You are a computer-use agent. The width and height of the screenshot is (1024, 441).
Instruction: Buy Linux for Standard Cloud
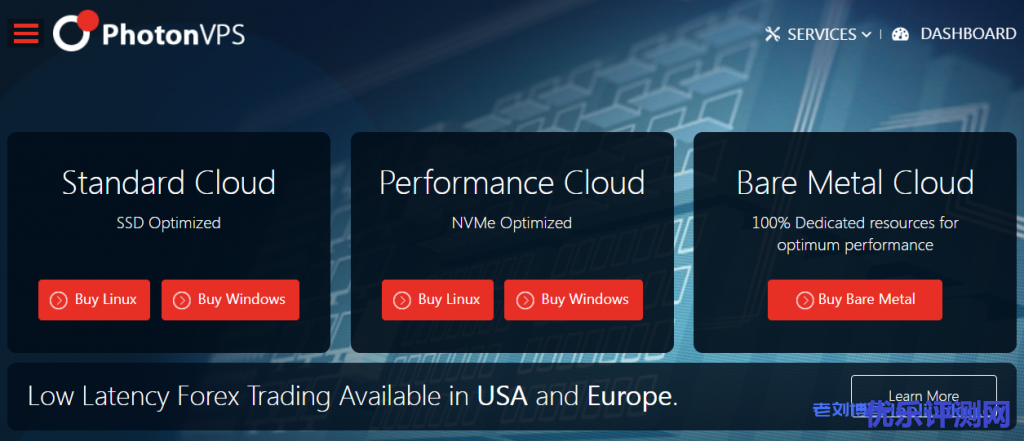(94, 300)
